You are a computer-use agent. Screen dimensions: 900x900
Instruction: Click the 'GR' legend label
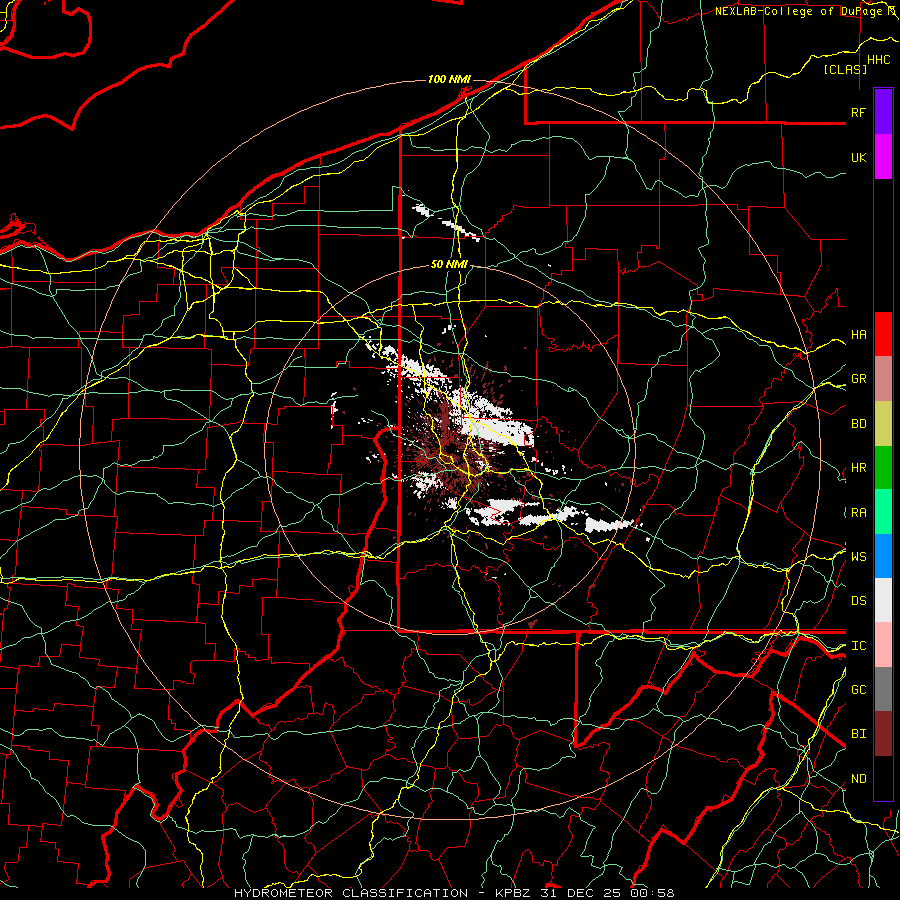pyautogui.click(x=858, y=379)
